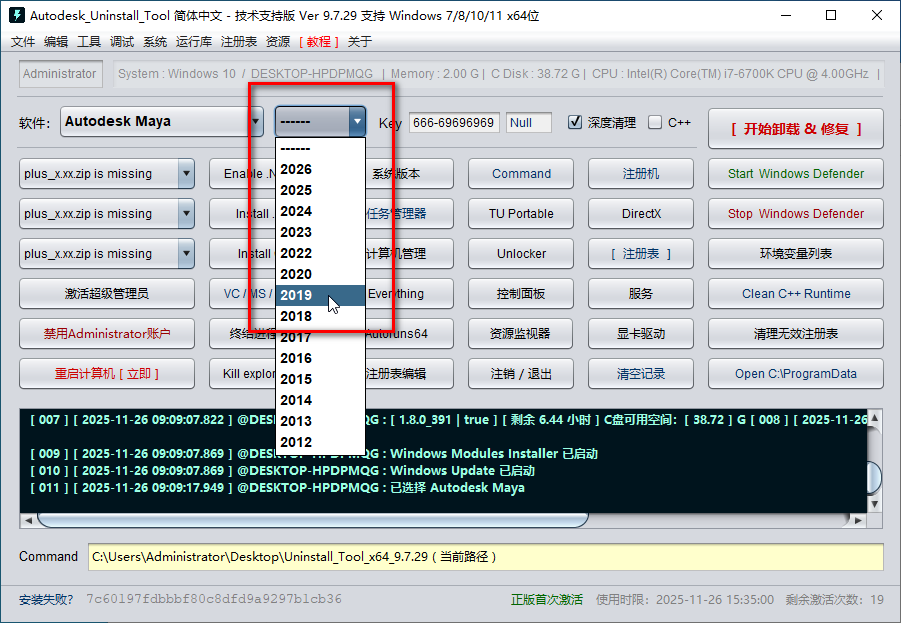901x623 pixels.
Task: Choose version 2020 from the list
Action: click(320, 274)
